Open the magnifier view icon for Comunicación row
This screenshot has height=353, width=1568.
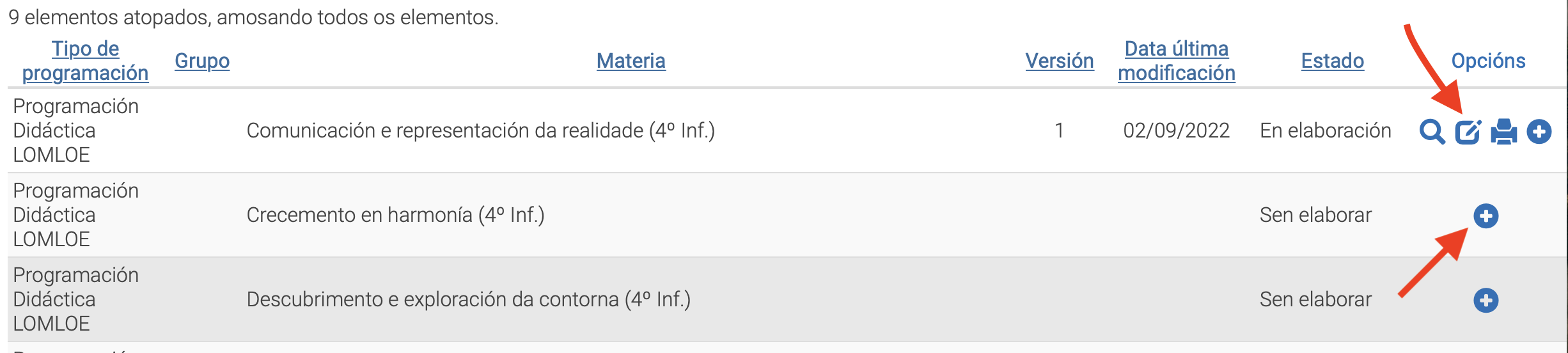1432,132
